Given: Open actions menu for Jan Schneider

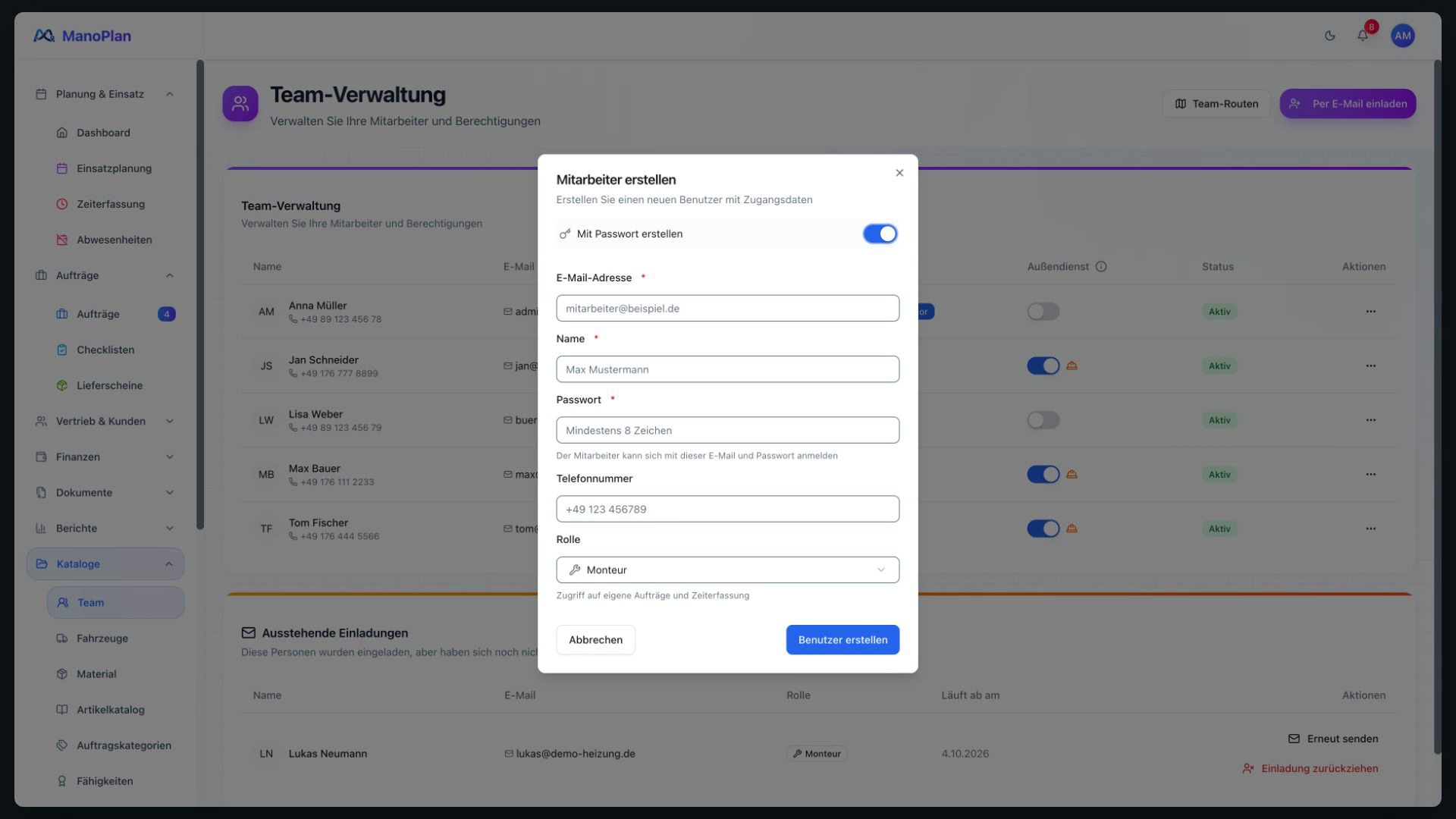Looking at the screenshot, I should 1370,366.
